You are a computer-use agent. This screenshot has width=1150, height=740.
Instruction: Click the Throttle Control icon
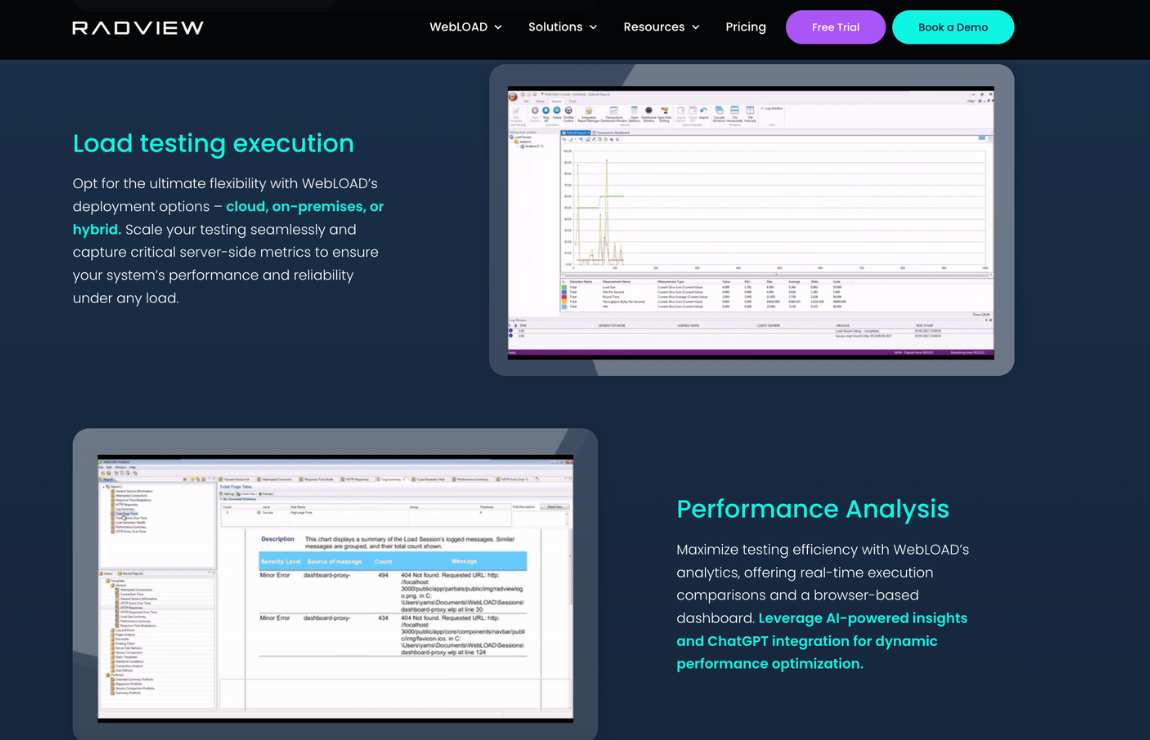[x=568, y=111]
